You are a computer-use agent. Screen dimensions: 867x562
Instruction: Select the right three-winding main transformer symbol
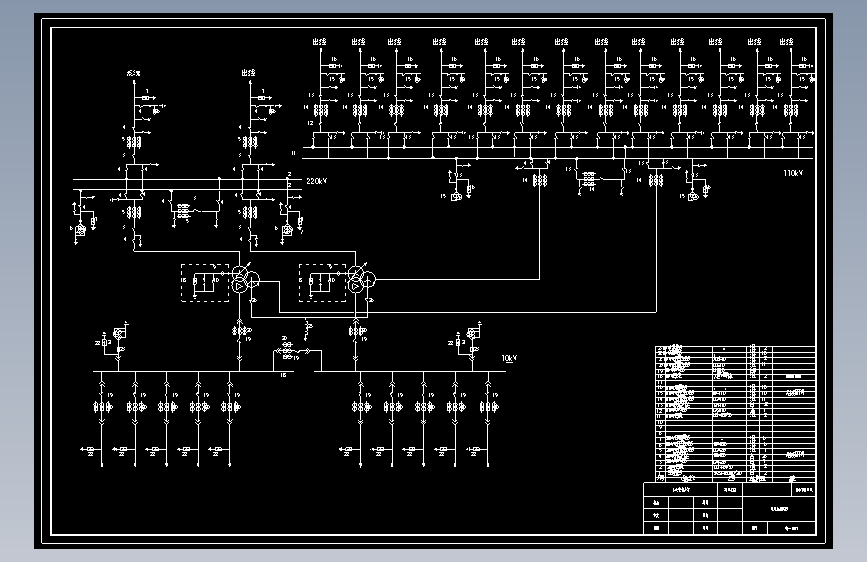tap(361, 280)
